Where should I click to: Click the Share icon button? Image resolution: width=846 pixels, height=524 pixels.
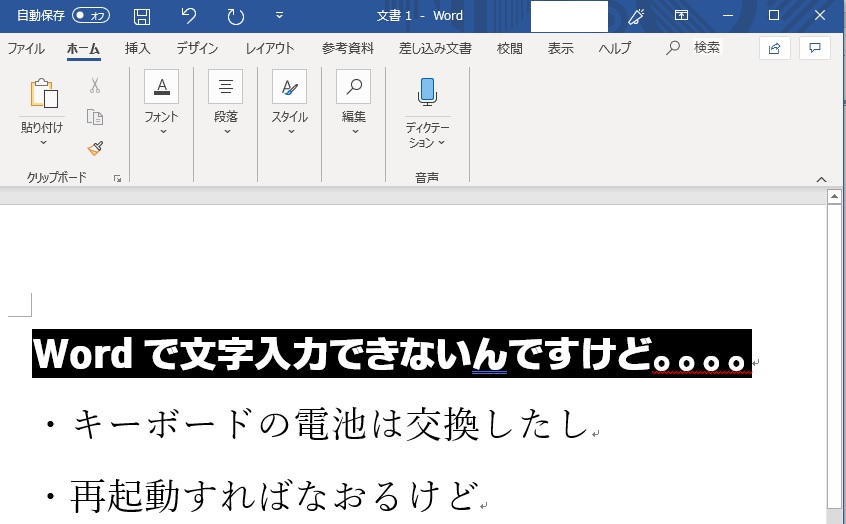pos(775,49)
